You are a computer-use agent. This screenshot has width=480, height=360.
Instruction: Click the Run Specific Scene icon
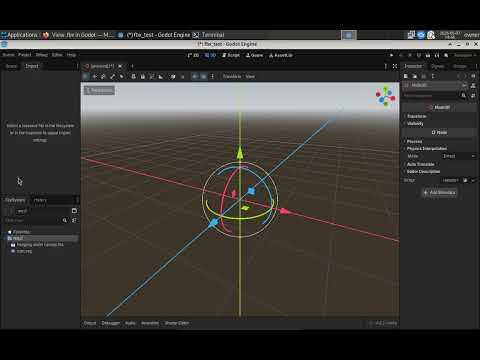point(437,55)
